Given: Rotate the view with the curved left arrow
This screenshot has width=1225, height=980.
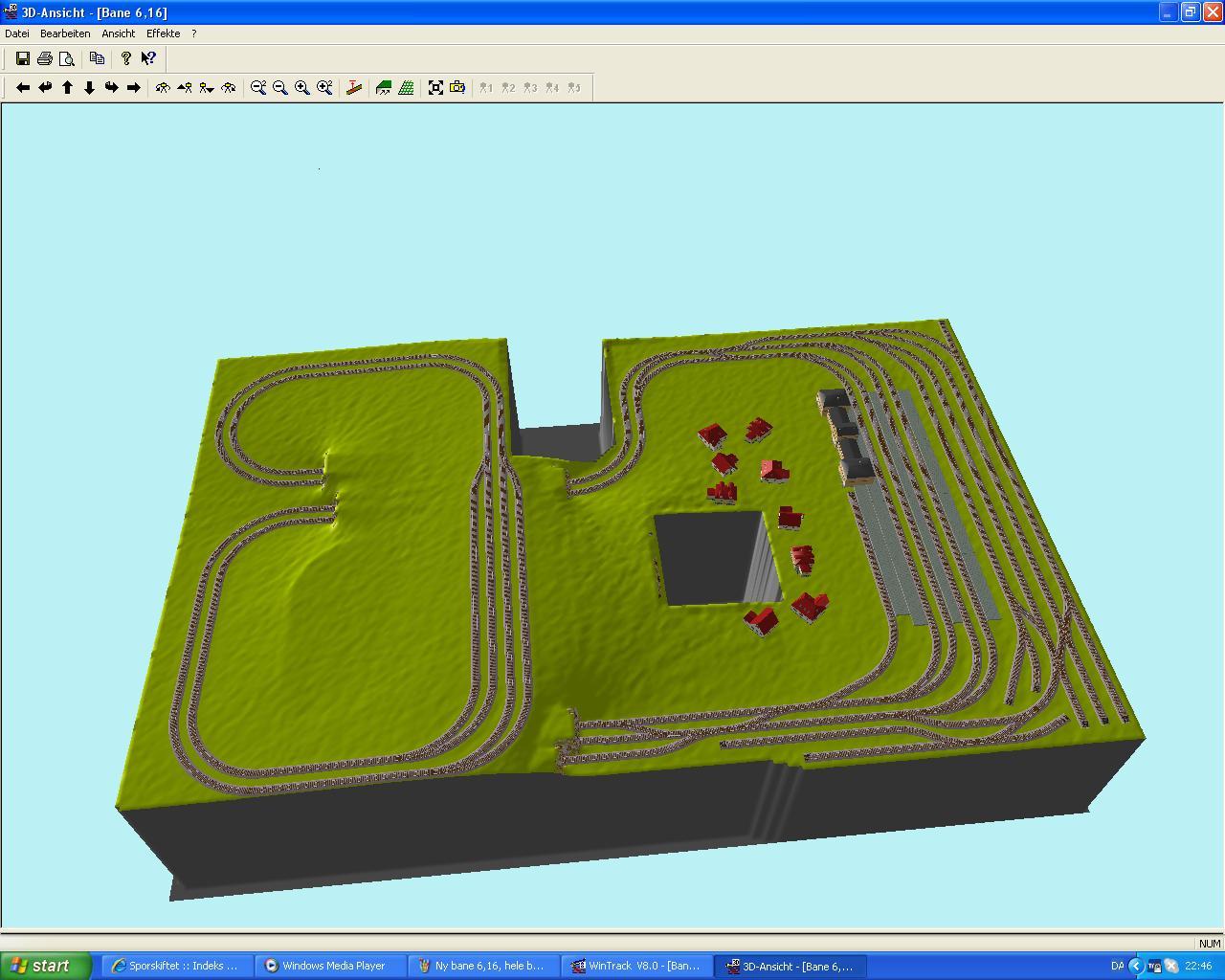Looking at the screenshot, I should point(45,87).
